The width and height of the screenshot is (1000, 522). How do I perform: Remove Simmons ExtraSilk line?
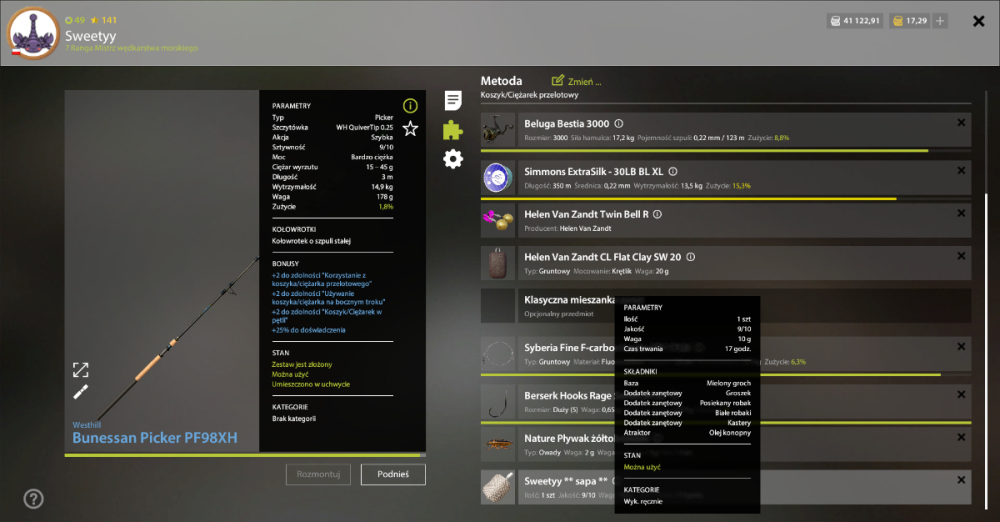click(x=961, y=170)
